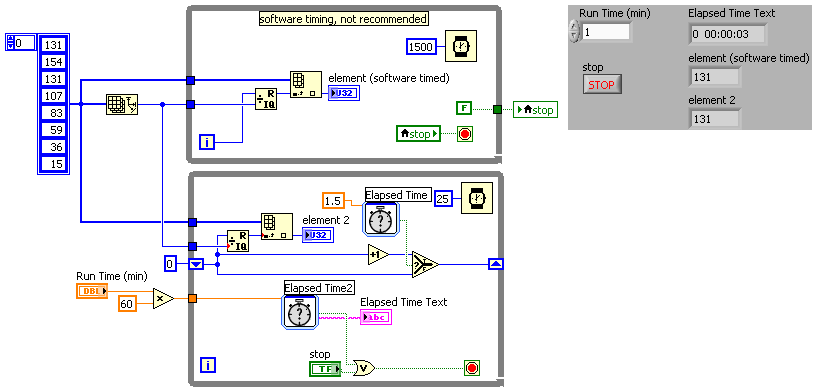This screenshot has height=392, width=817.
Task: Click the top loop's red stop condition terminal
Action: (465, 134)
